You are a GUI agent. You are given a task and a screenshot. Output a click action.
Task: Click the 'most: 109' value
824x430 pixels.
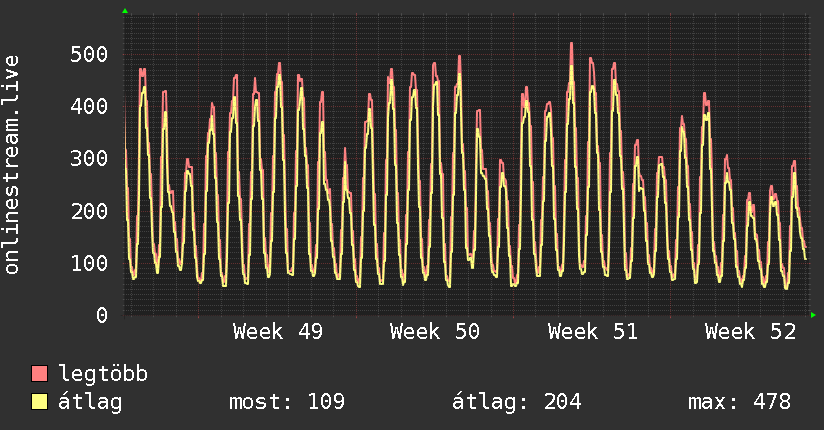click(x=287, y=402)
